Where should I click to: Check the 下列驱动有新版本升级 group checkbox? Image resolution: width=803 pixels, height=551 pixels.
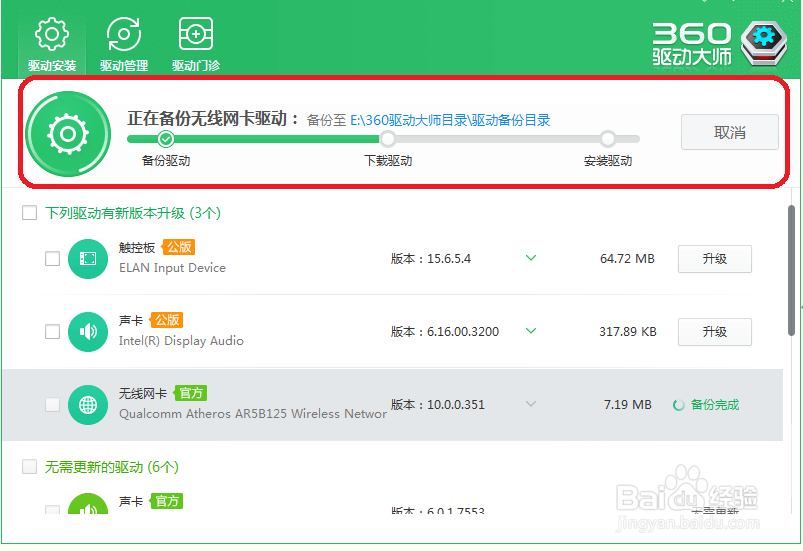pos(29,213)
